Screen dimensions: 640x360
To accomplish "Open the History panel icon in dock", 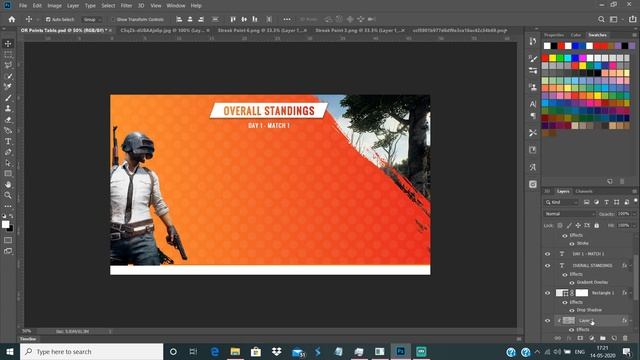I will [x=533, y=41].
